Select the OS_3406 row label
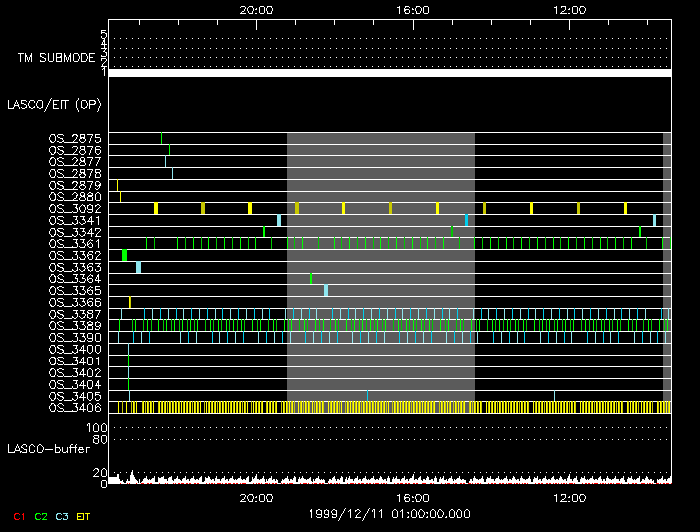Viewport: 700px width, 532px height. (75, 408)
